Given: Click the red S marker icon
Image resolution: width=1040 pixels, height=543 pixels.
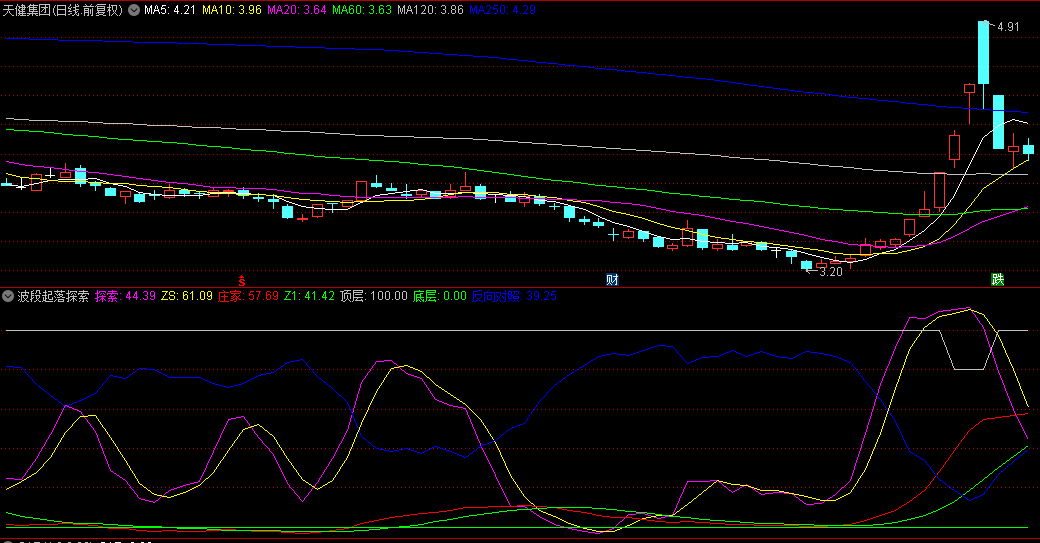Looking at the screenshot, I should (241, 279).
